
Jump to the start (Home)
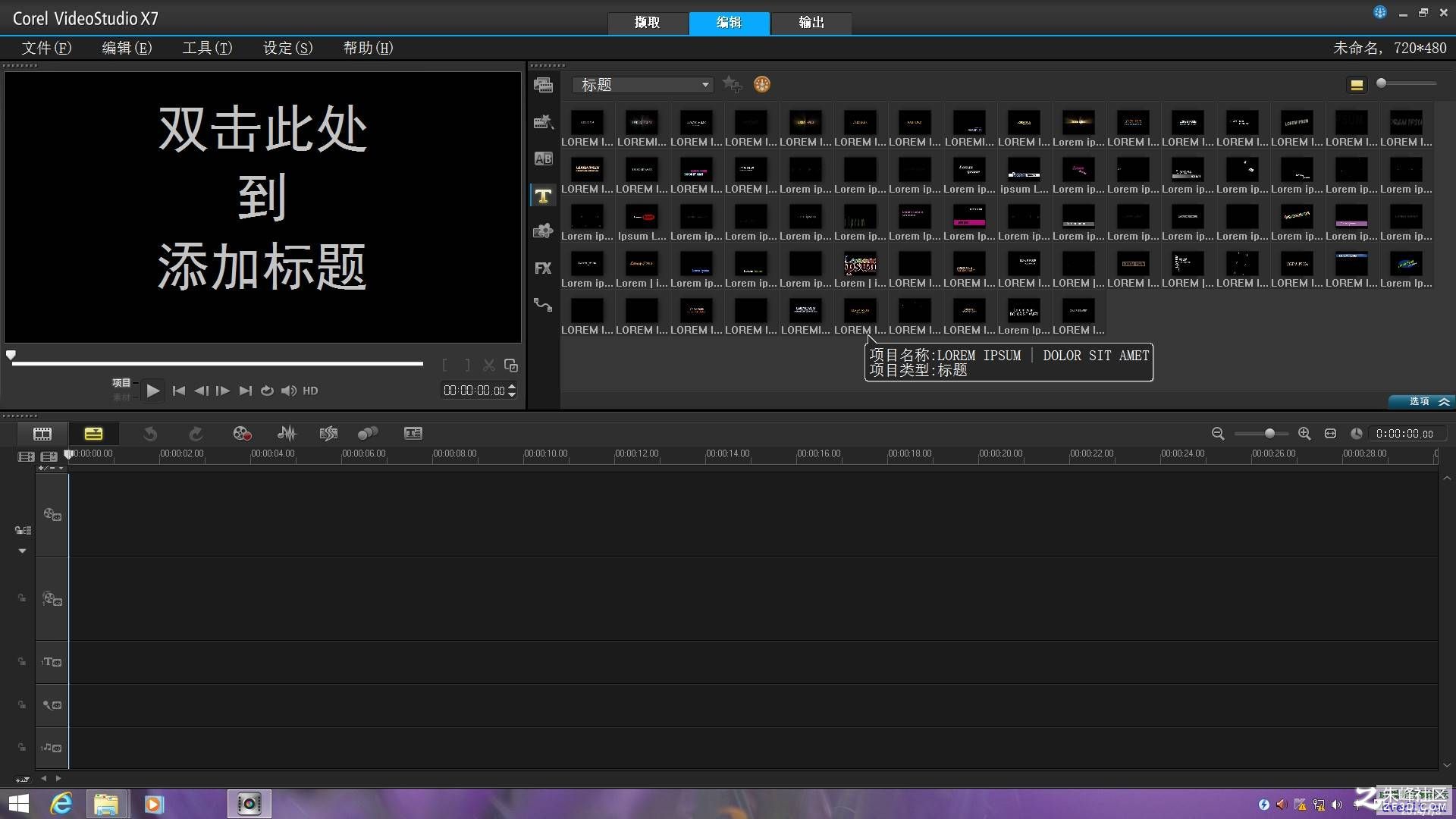179,391
